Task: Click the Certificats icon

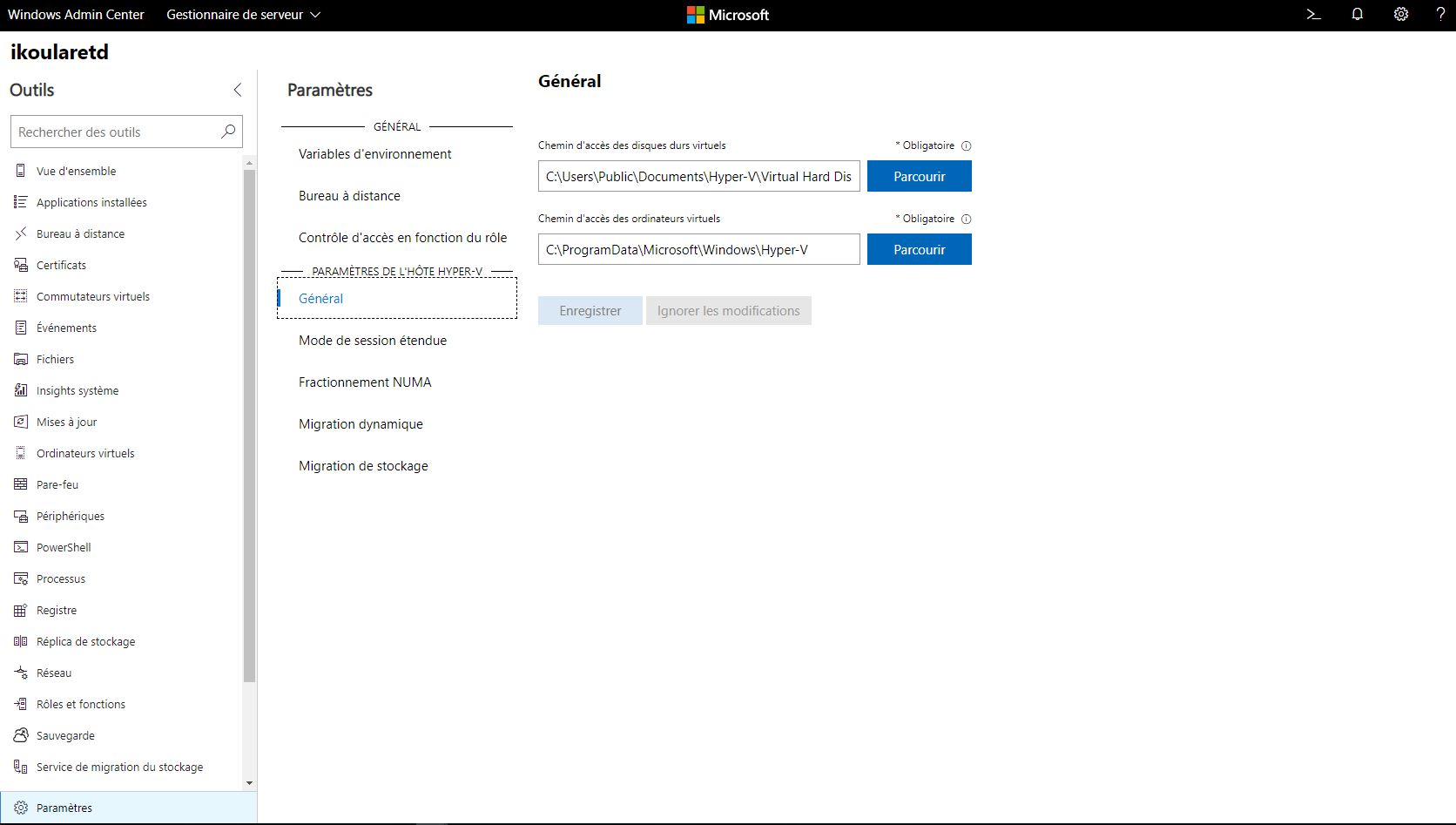Action: point(21,265)
